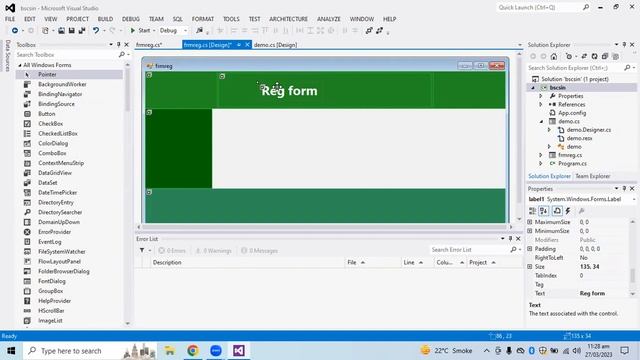Toggle the Messages filter in Error List

click(x=259, y=251)
